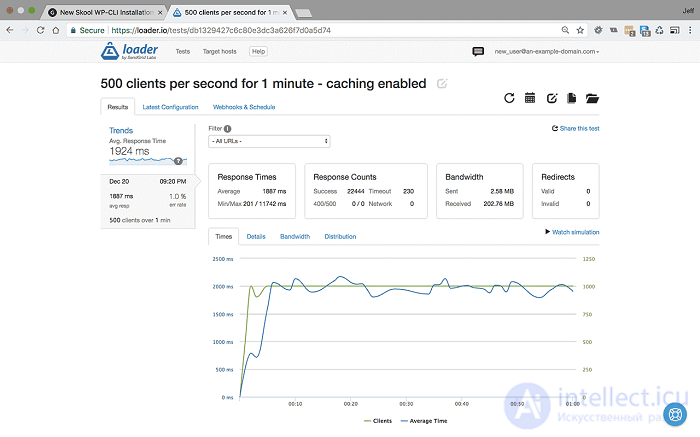The width and height of the screenshot is (700, 437).
Task: Select the Dec 20 test run entry
Action: click(148, 200)
